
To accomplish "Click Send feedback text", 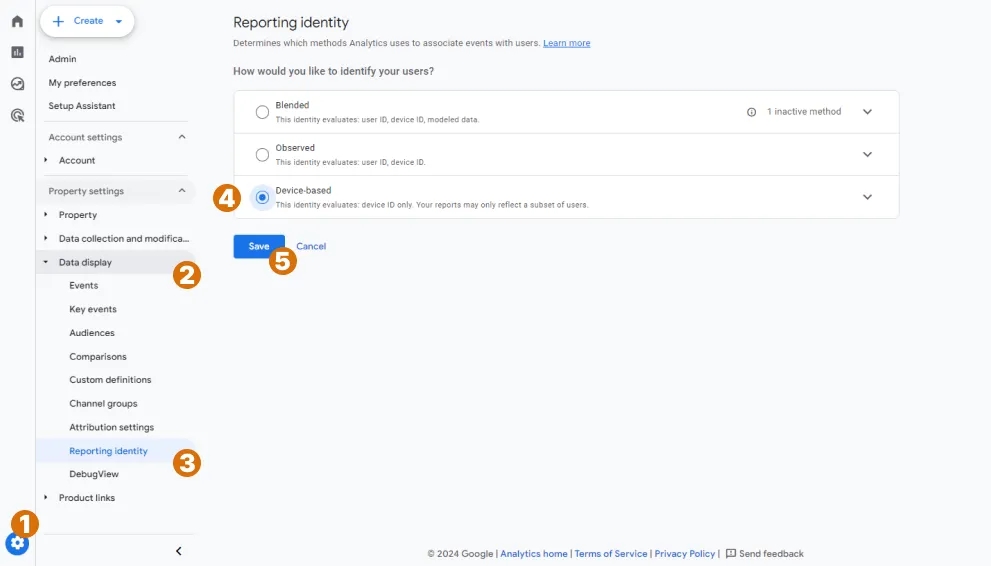I will click(771, 553).
